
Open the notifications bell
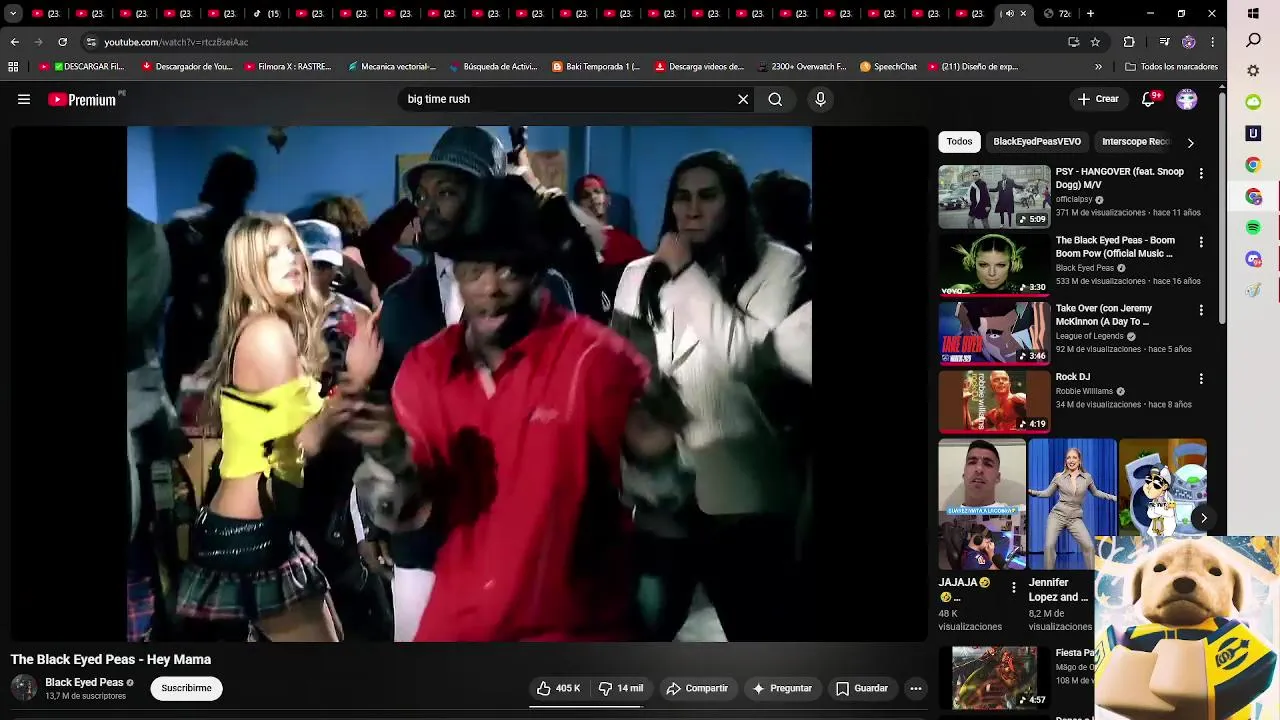(x=1148, y=99)
